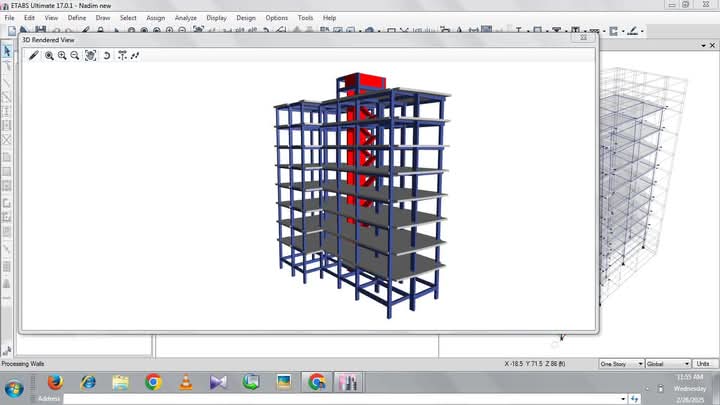Open the Assign menu
Image resolution: width=720 pixels, height=405 pixels.
tap(155, 18)
